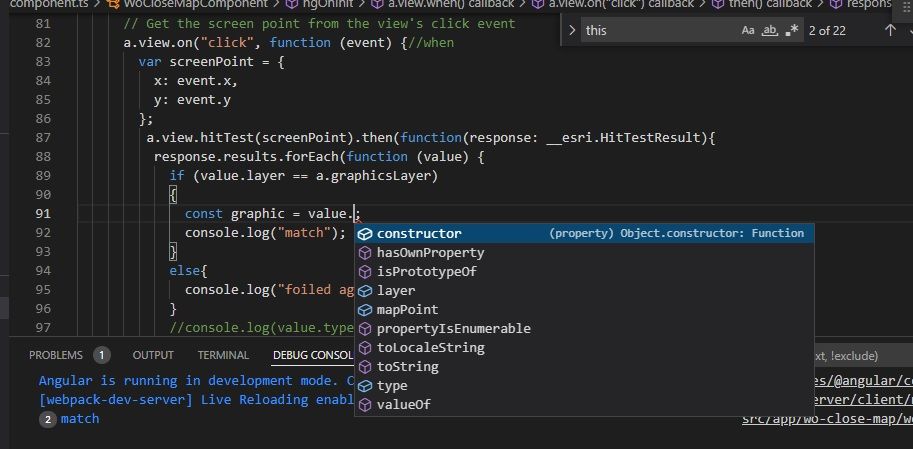This screenshot has width=913, height=449.
Task: Click the property icon beside constructor
Action: [x=365, y=234]
